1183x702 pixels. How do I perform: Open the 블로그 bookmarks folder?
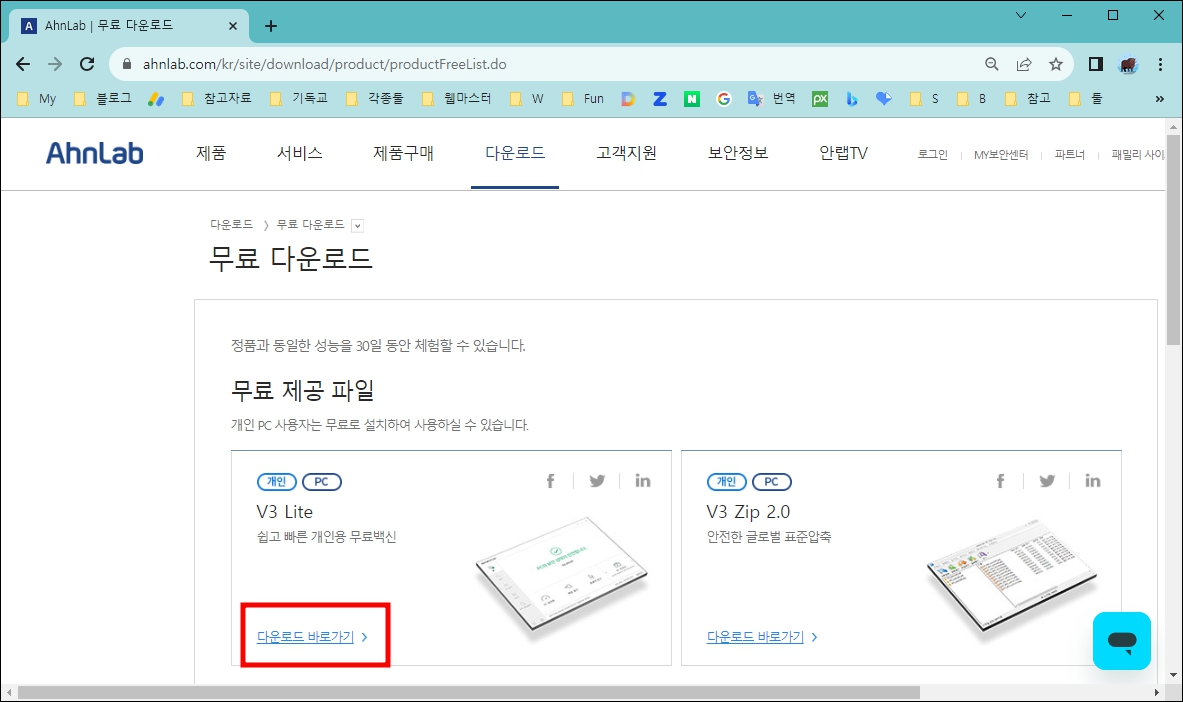tap(103, 99)
